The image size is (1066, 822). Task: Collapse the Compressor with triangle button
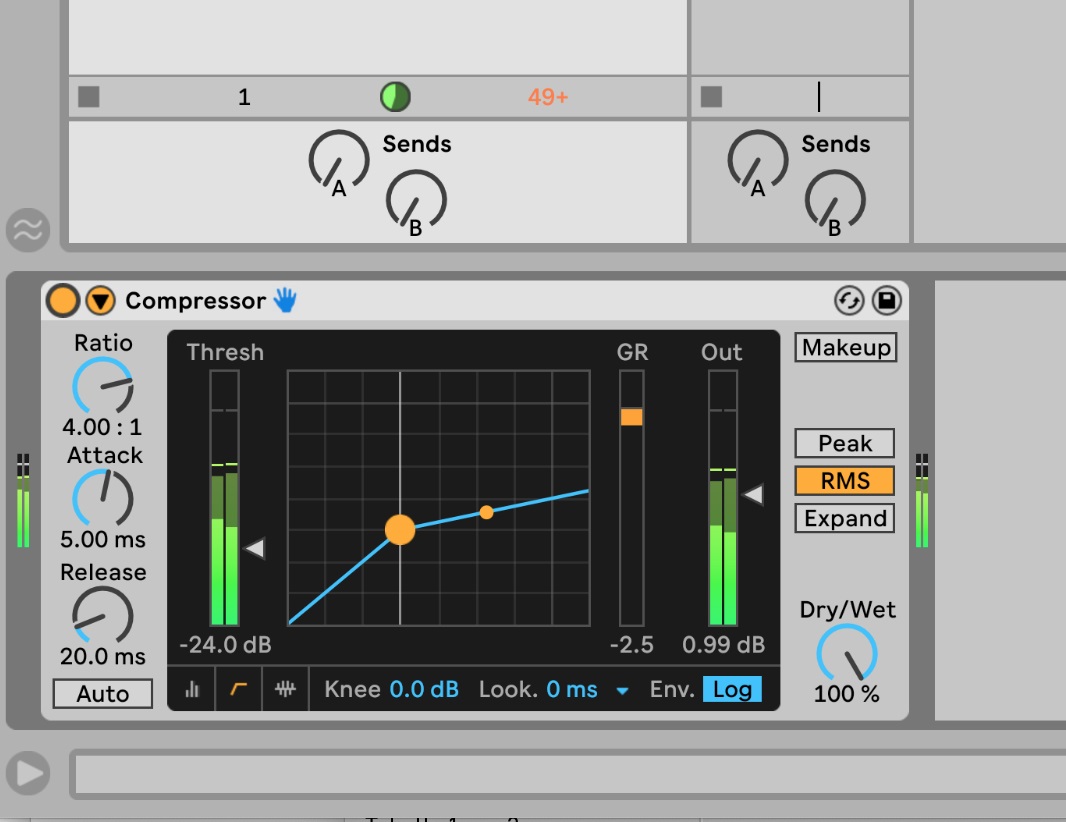[100, 300]
